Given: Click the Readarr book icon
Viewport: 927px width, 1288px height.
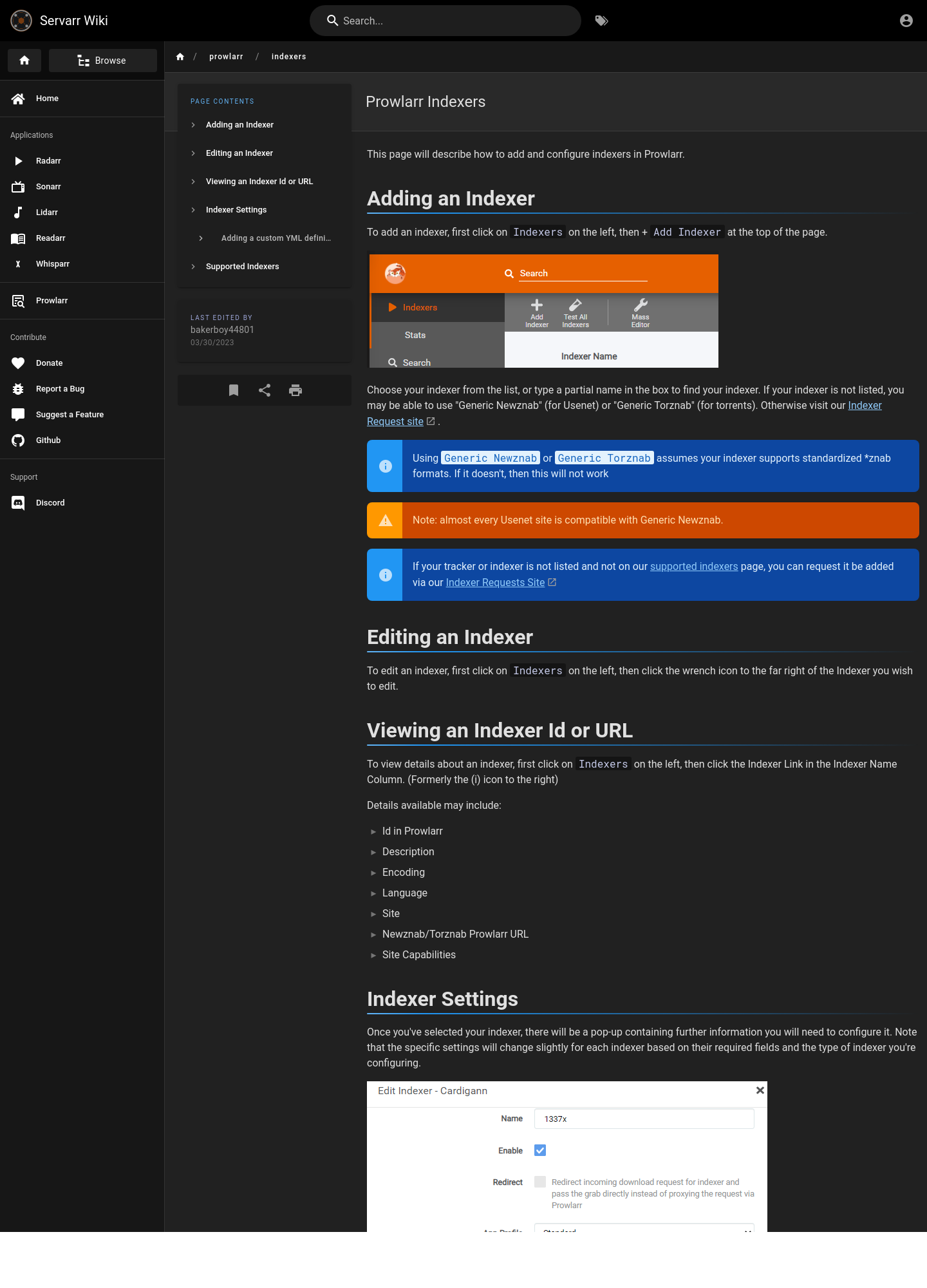Looking at the screenshot, I should coord(18,238).
